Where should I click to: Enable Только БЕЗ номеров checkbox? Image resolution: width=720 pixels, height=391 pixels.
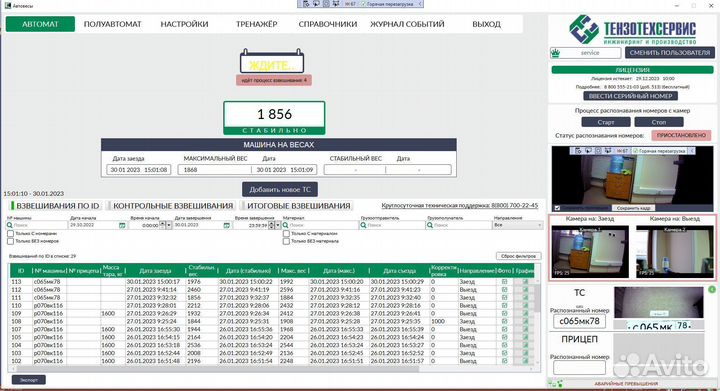point(10,241)
